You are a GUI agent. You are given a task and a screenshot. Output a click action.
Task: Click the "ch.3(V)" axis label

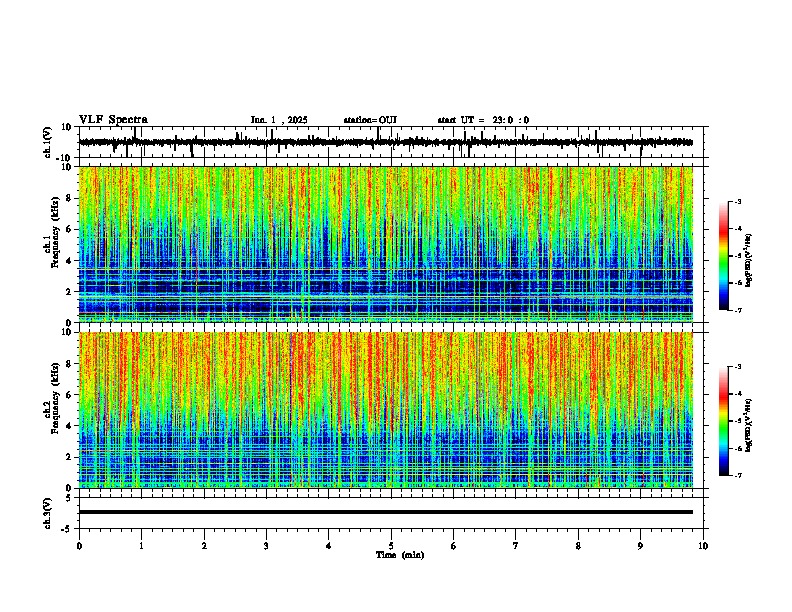pos(48,513)
